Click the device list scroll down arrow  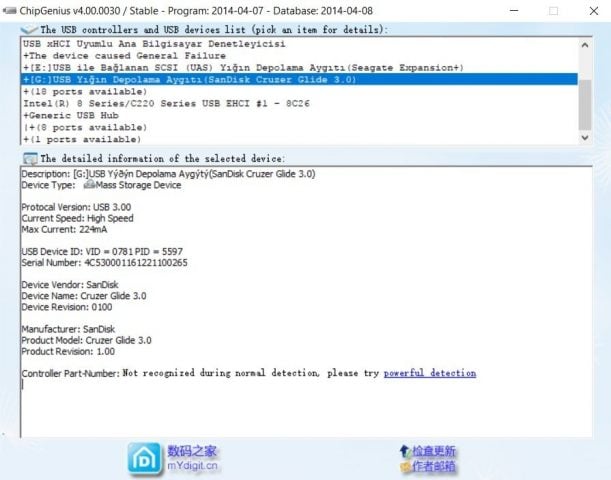585,137
